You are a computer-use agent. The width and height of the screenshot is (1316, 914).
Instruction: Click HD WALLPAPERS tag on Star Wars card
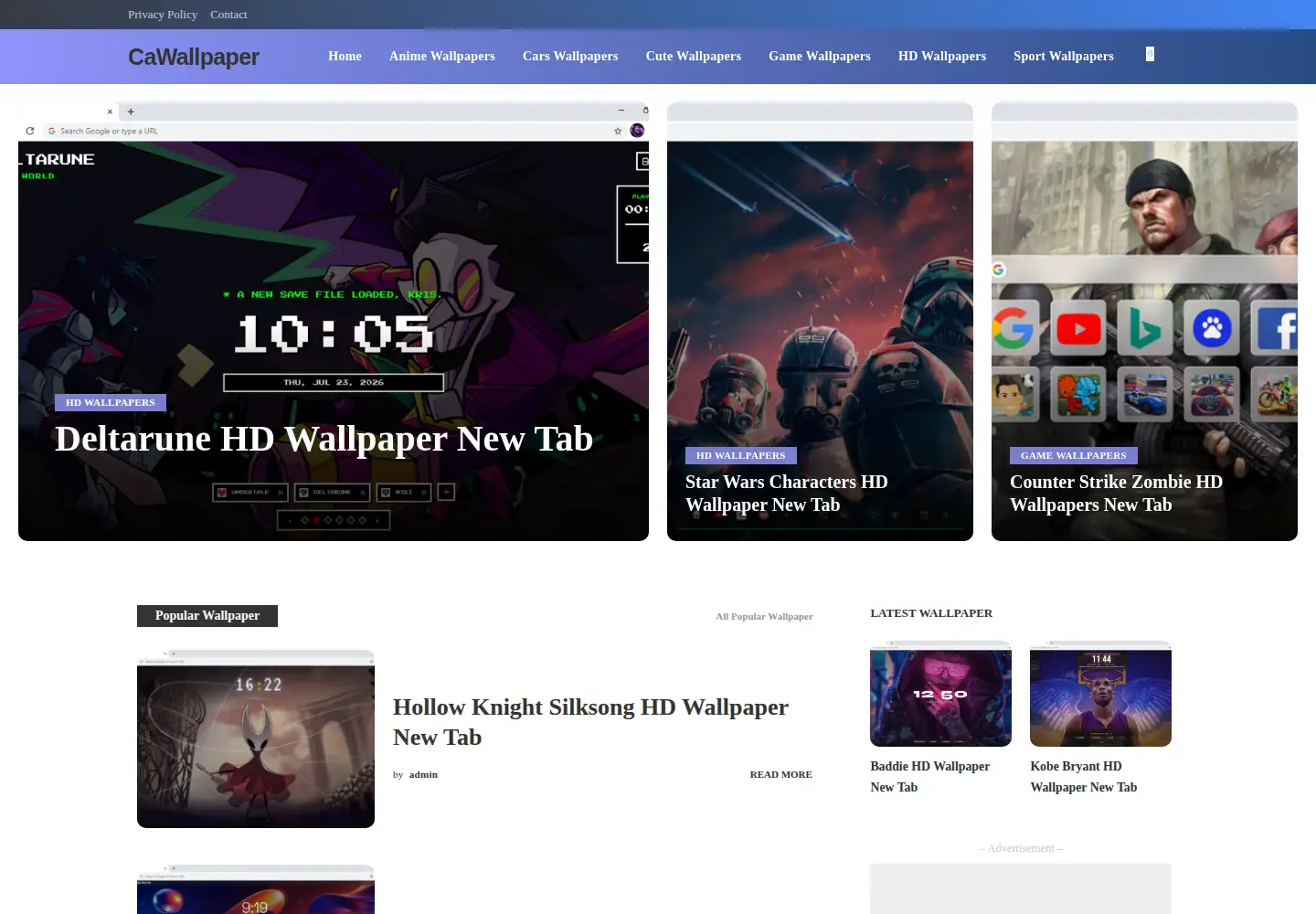pyautogui.click(x=741, y=455)
